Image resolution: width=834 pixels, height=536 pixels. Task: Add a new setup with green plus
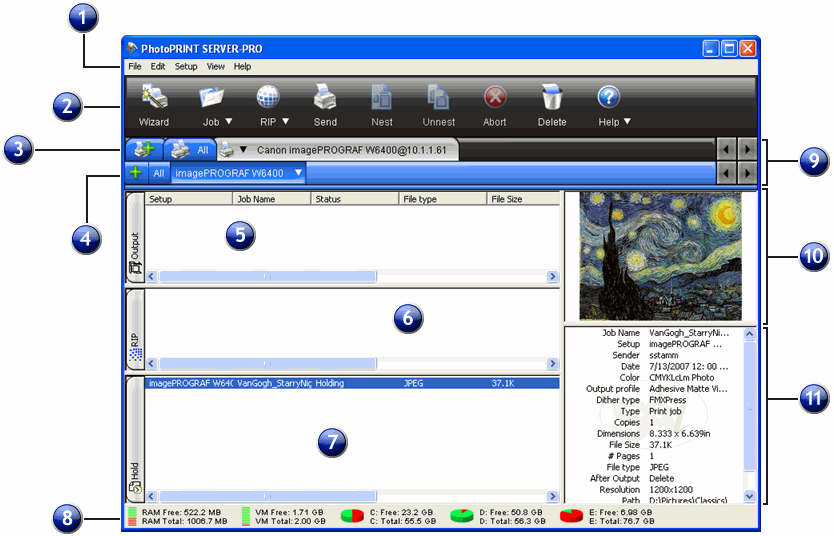click(136, 172)
